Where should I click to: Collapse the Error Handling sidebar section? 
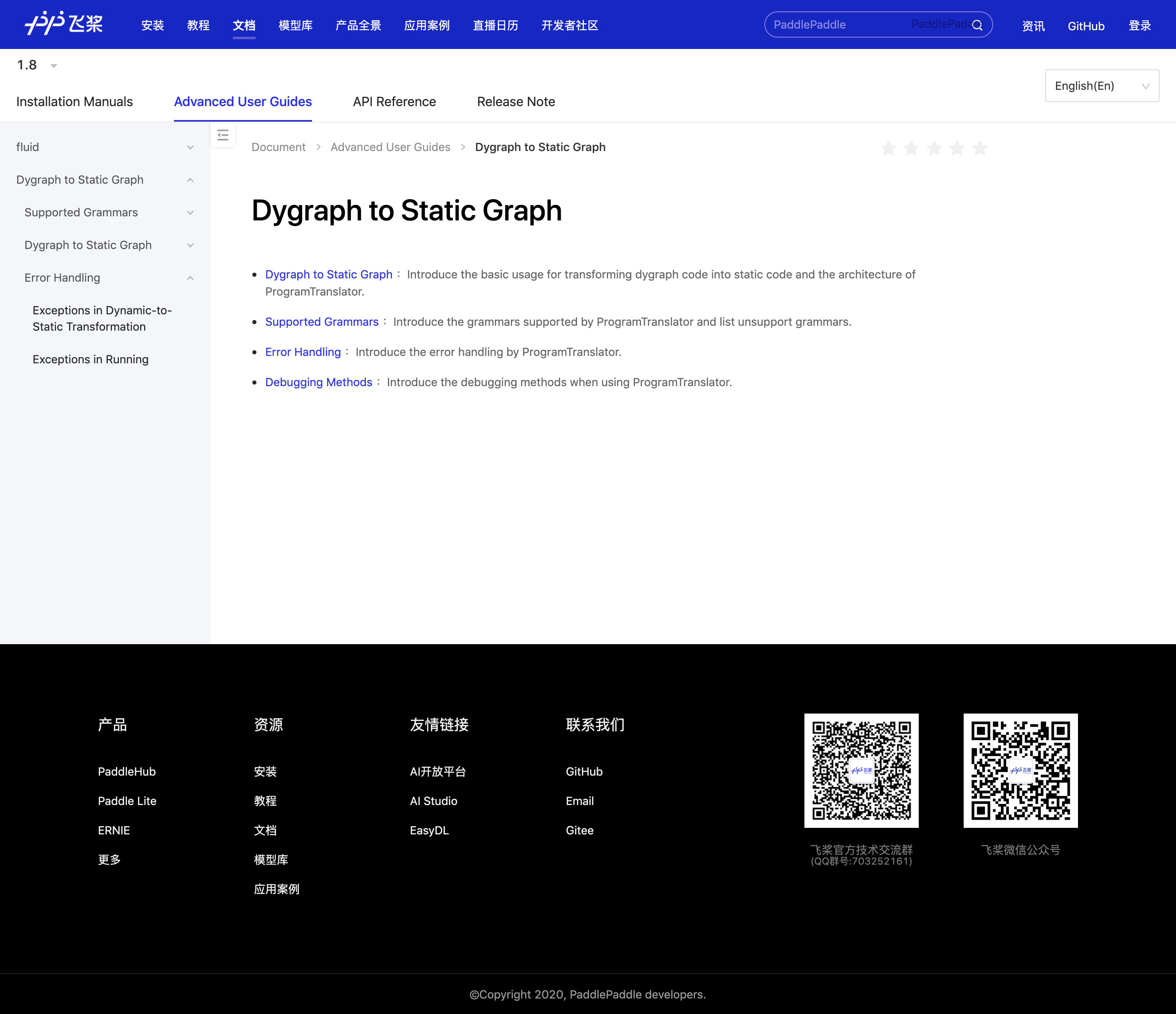coord(190,278)
